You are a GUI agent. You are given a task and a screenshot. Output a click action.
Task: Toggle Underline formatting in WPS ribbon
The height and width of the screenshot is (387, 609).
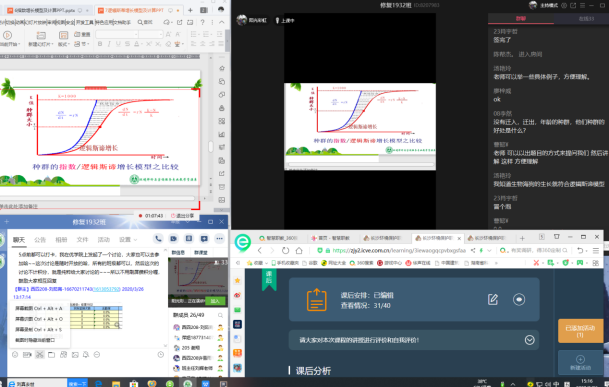pos(118,44)
